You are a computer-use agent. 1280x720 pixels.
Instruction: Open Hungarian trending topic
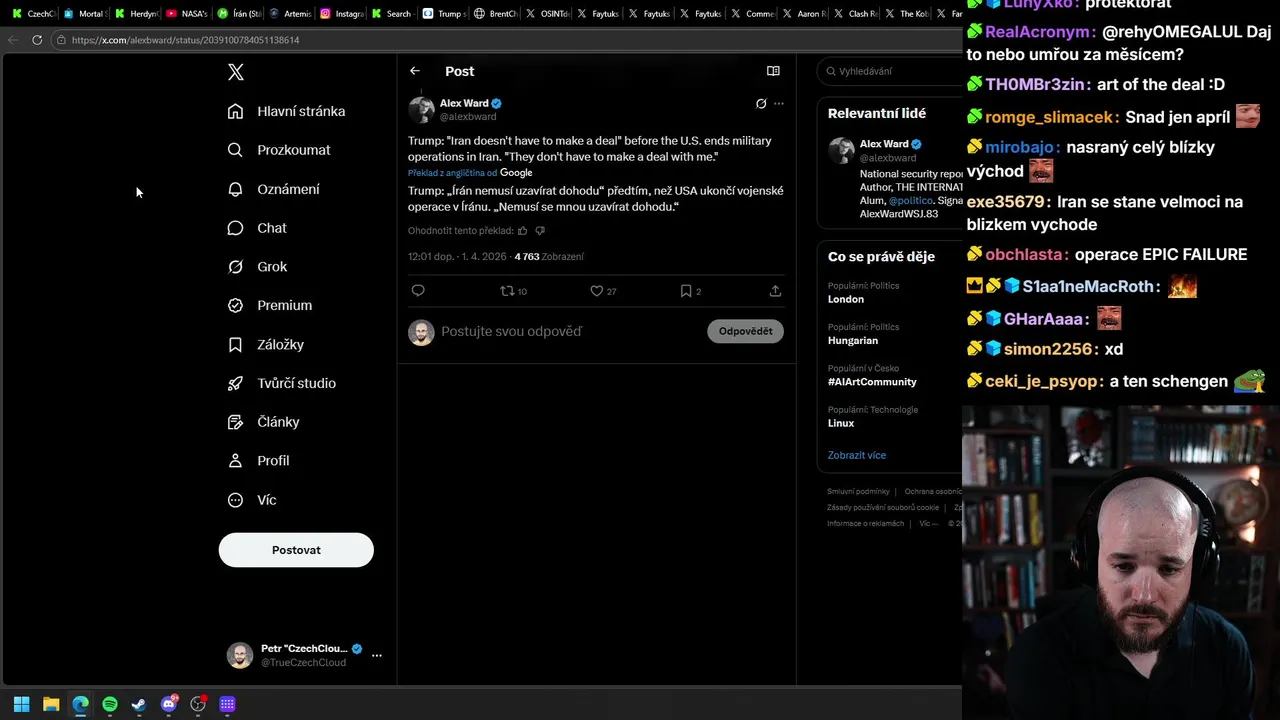(x=853, y=340)
